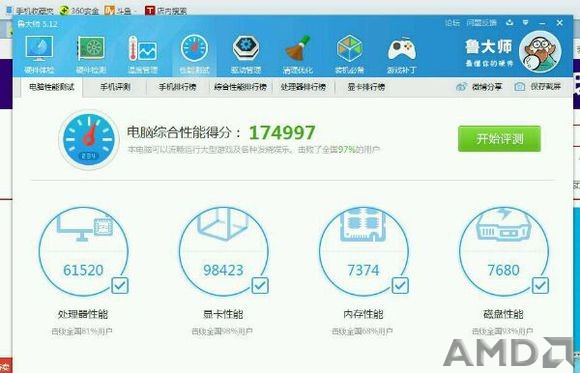This screenshot has width=580, height=373.
Task: Uncheck the 处理器性能 checkbox
Action: 120,285
